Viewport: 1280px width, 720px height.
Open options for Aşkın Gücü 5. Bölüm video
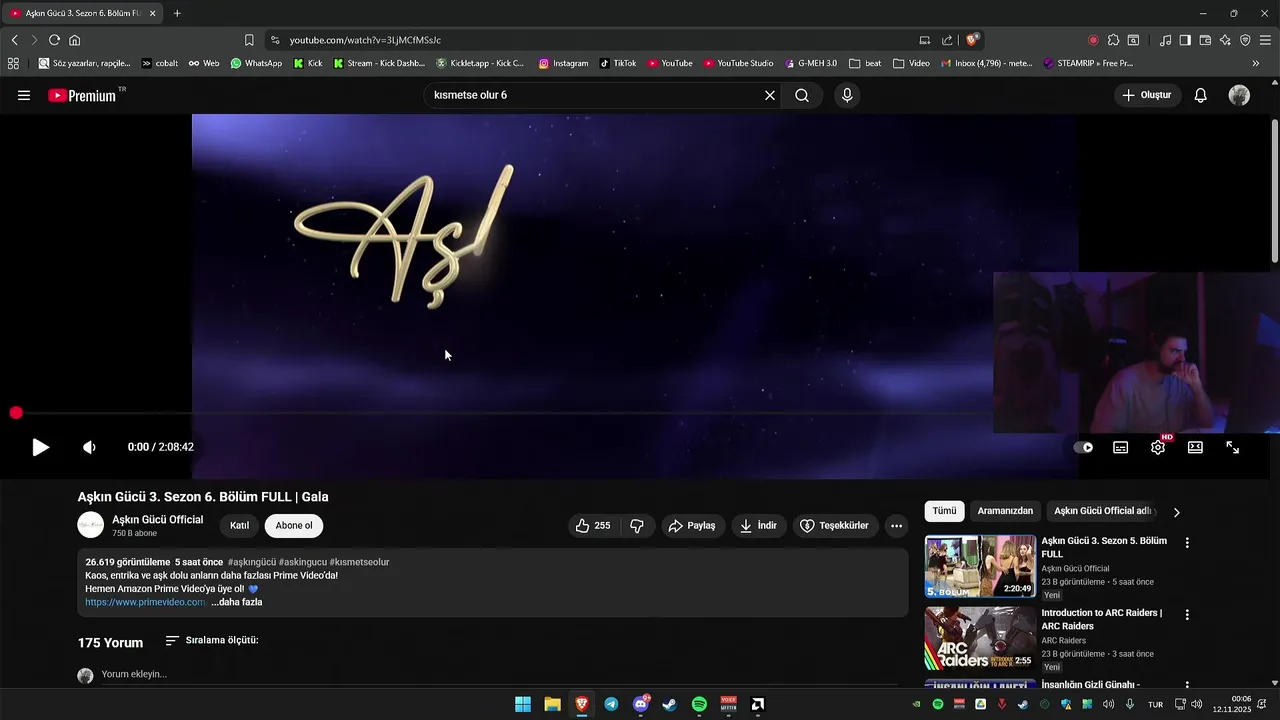click(x=1187, y=543)
